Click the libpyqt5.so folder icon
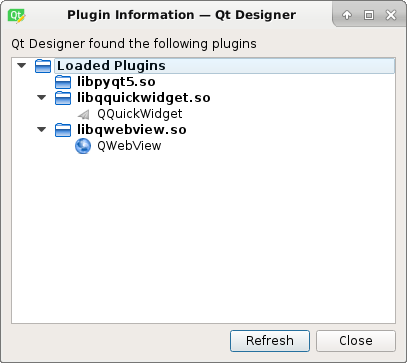 (63, 82)
